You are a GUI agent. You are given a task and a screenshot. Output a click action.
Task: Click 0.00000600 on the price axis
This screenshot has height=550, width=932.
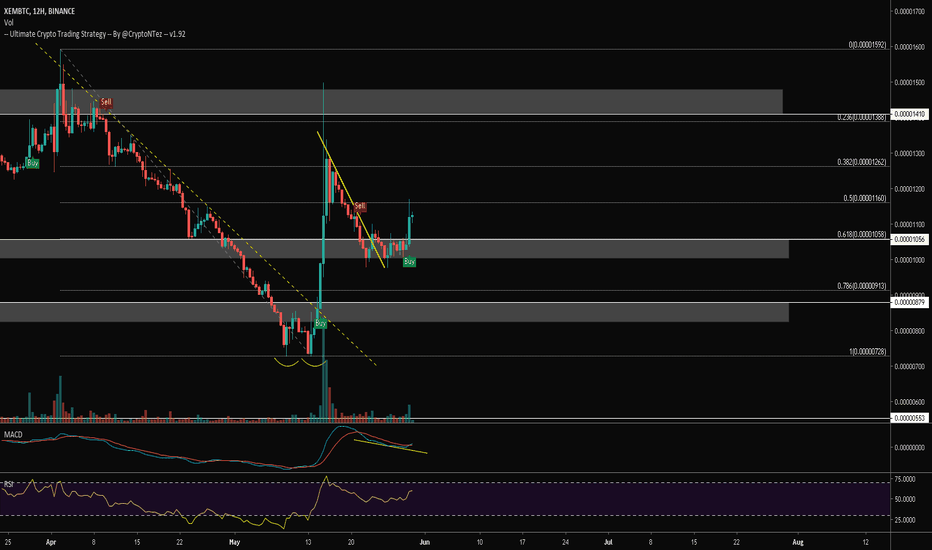tap(909, 403)
